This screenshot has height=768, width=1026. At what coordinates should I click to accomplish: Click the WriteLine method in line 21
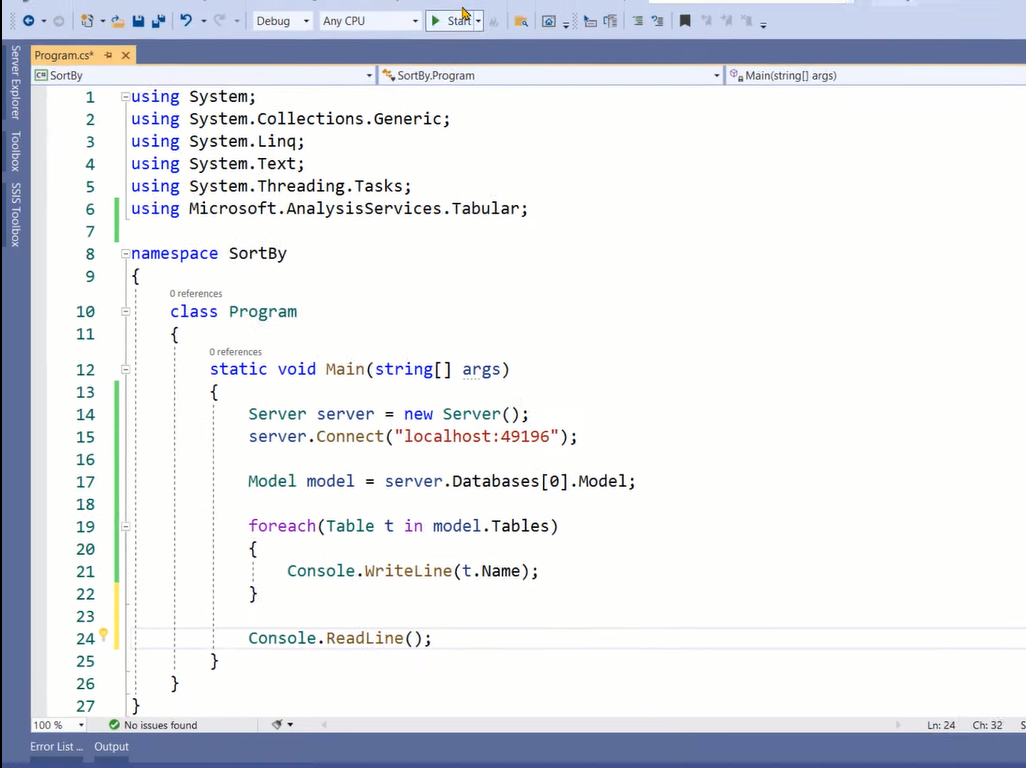coord(408,571)
